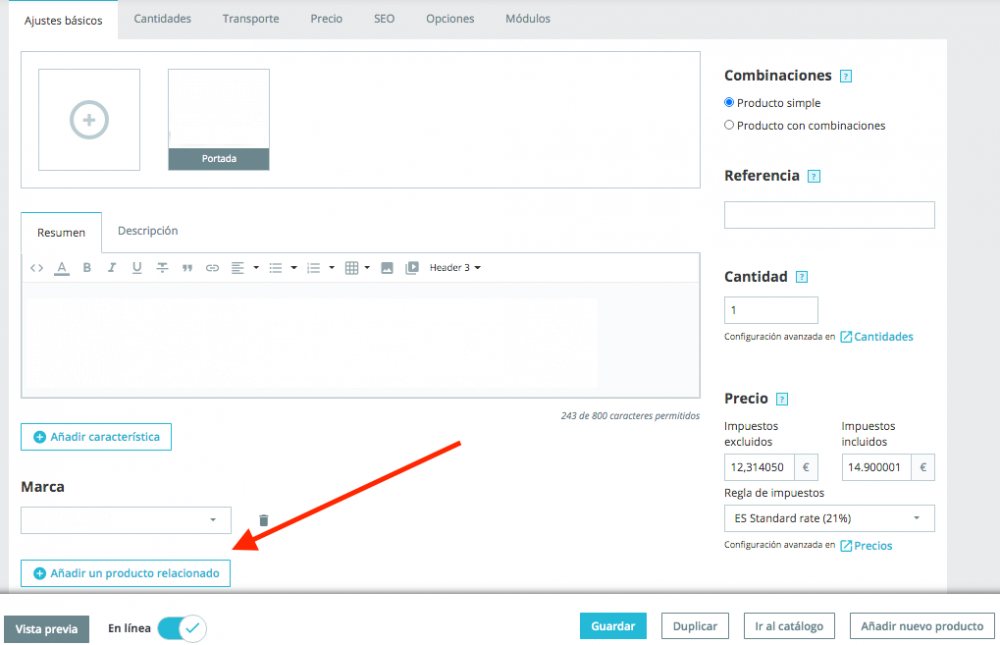Click the Cantidad quantity field
Viewport: 1000px width, 645px height.
[771, 310]
